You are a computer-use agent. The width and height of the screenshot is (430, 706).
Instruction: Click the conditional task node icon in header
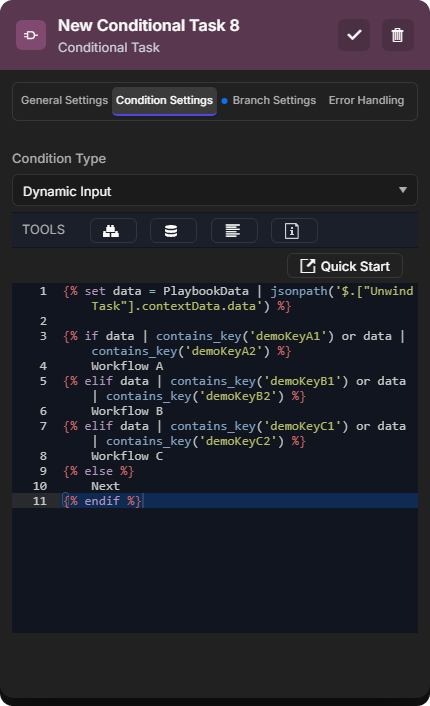coord(31,35)
